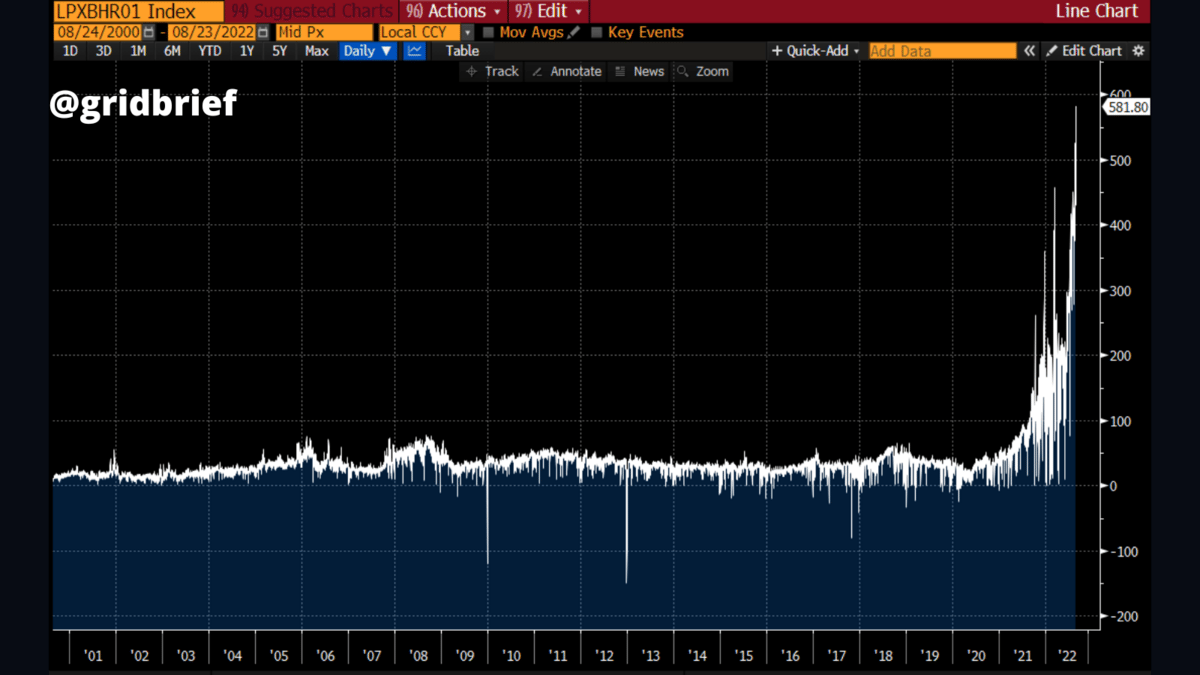Click the start date field 08/24/2000
This screenshot has width=1200, height=675.
[x=97, y=32]
